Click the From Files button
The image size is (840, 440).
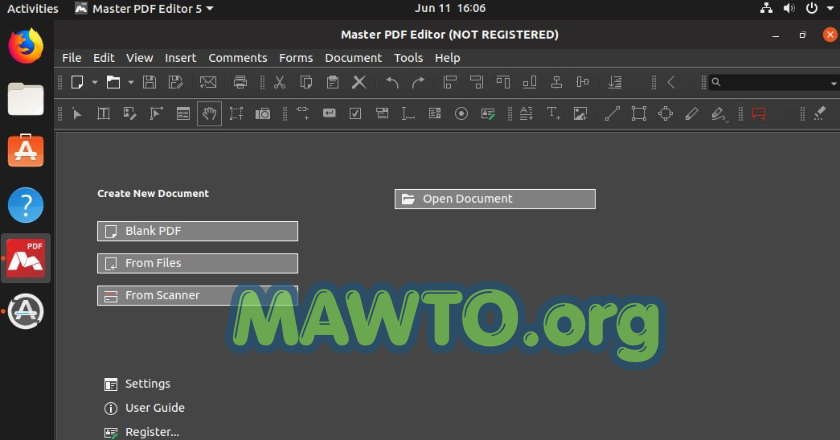point(197,263)
